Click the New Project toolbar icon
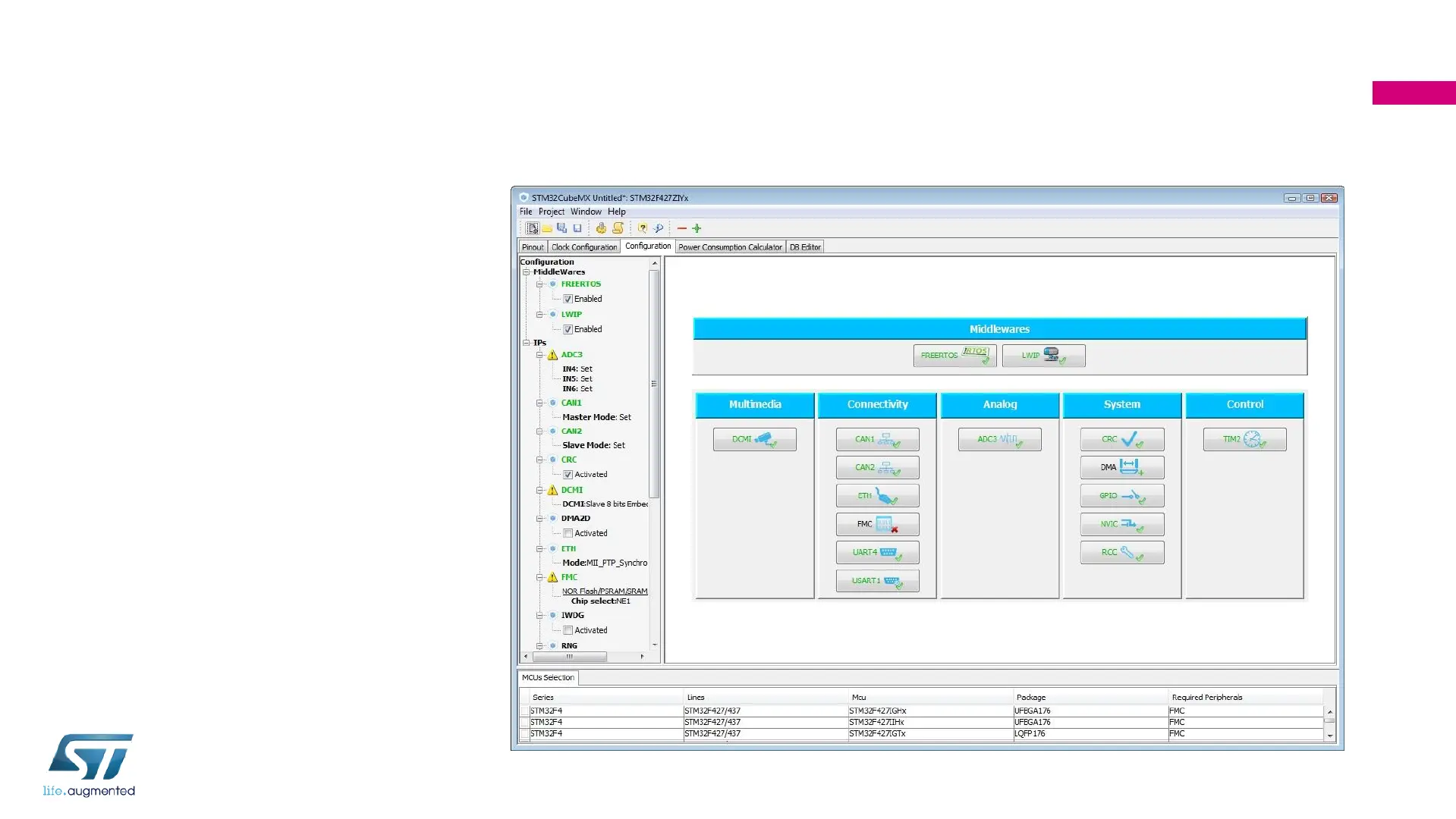The image size is (1456, 819). [x=533, y=228]
